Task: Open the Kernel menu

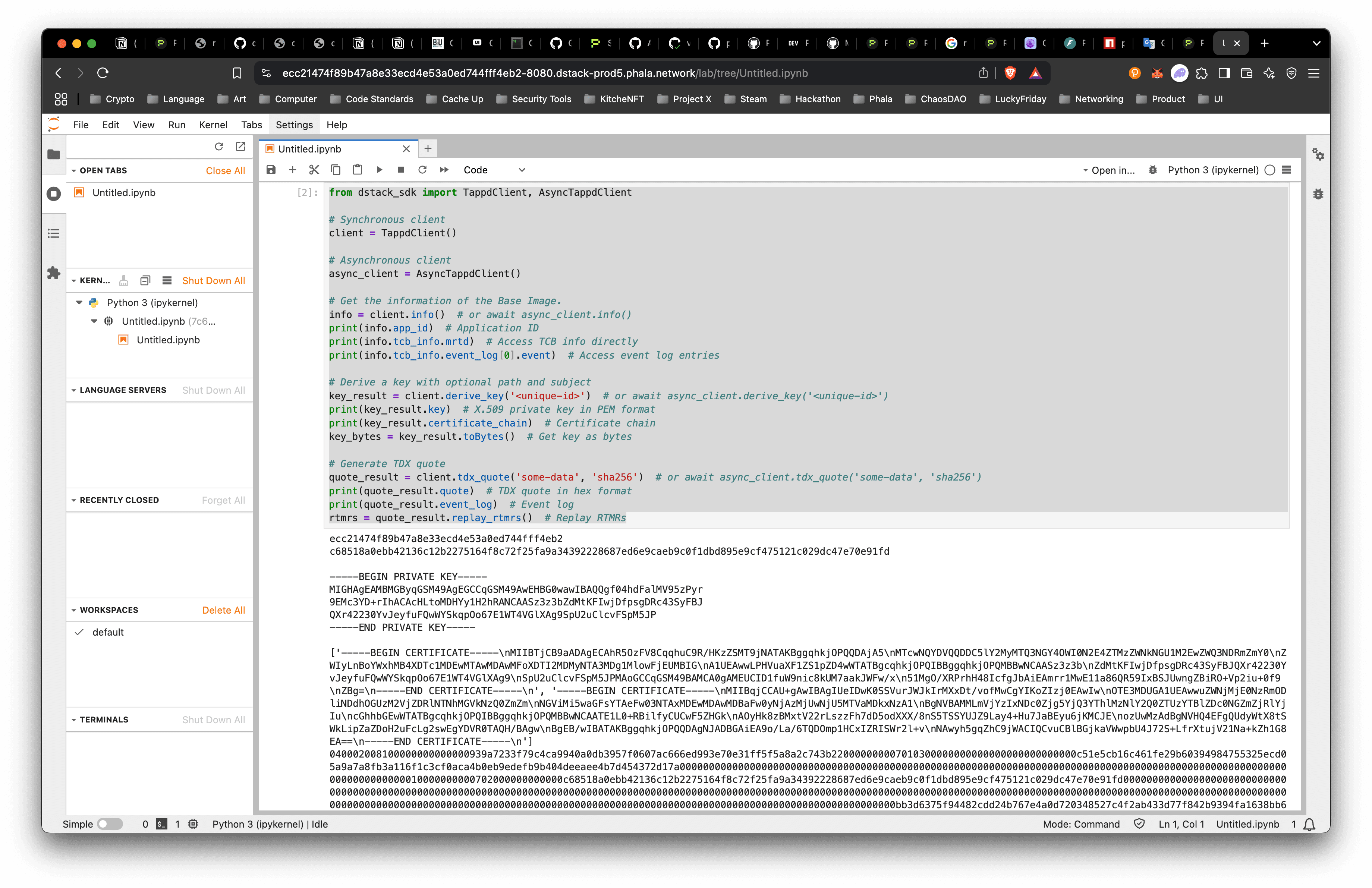Action: pyautogui.click(x=213, y=125)
